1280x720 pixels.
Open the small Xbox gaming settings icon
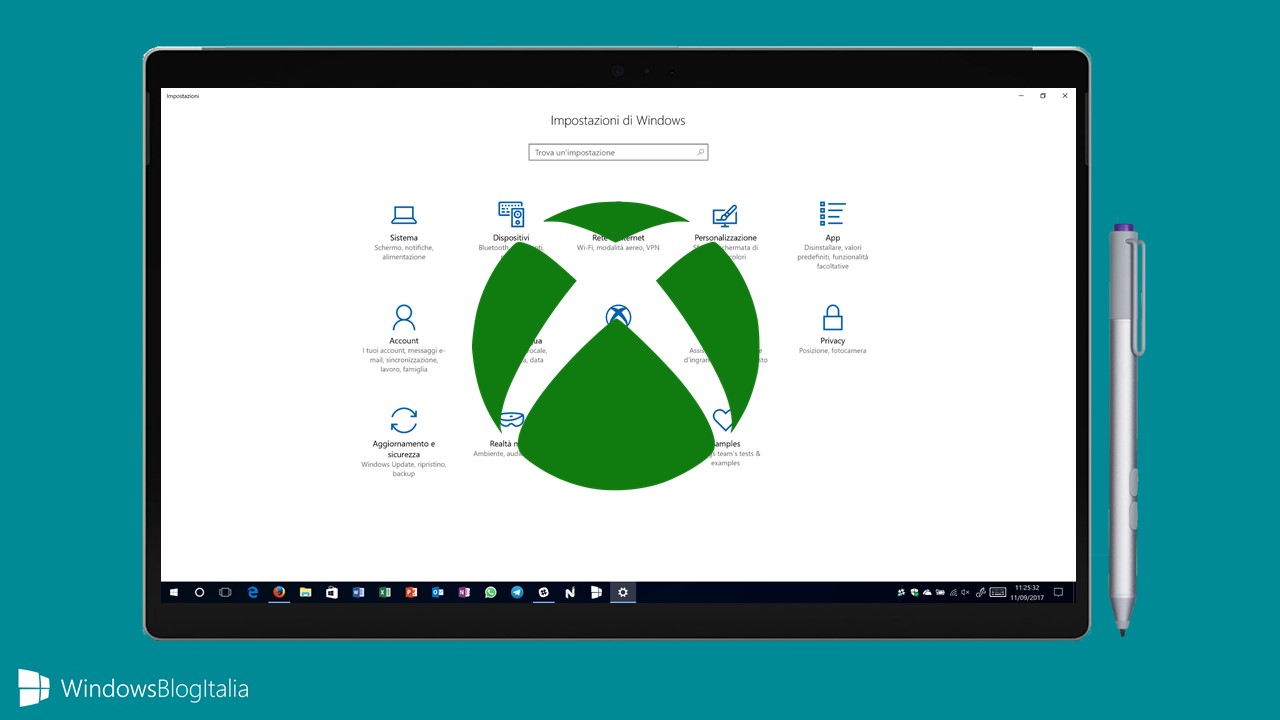click(618, 317)
